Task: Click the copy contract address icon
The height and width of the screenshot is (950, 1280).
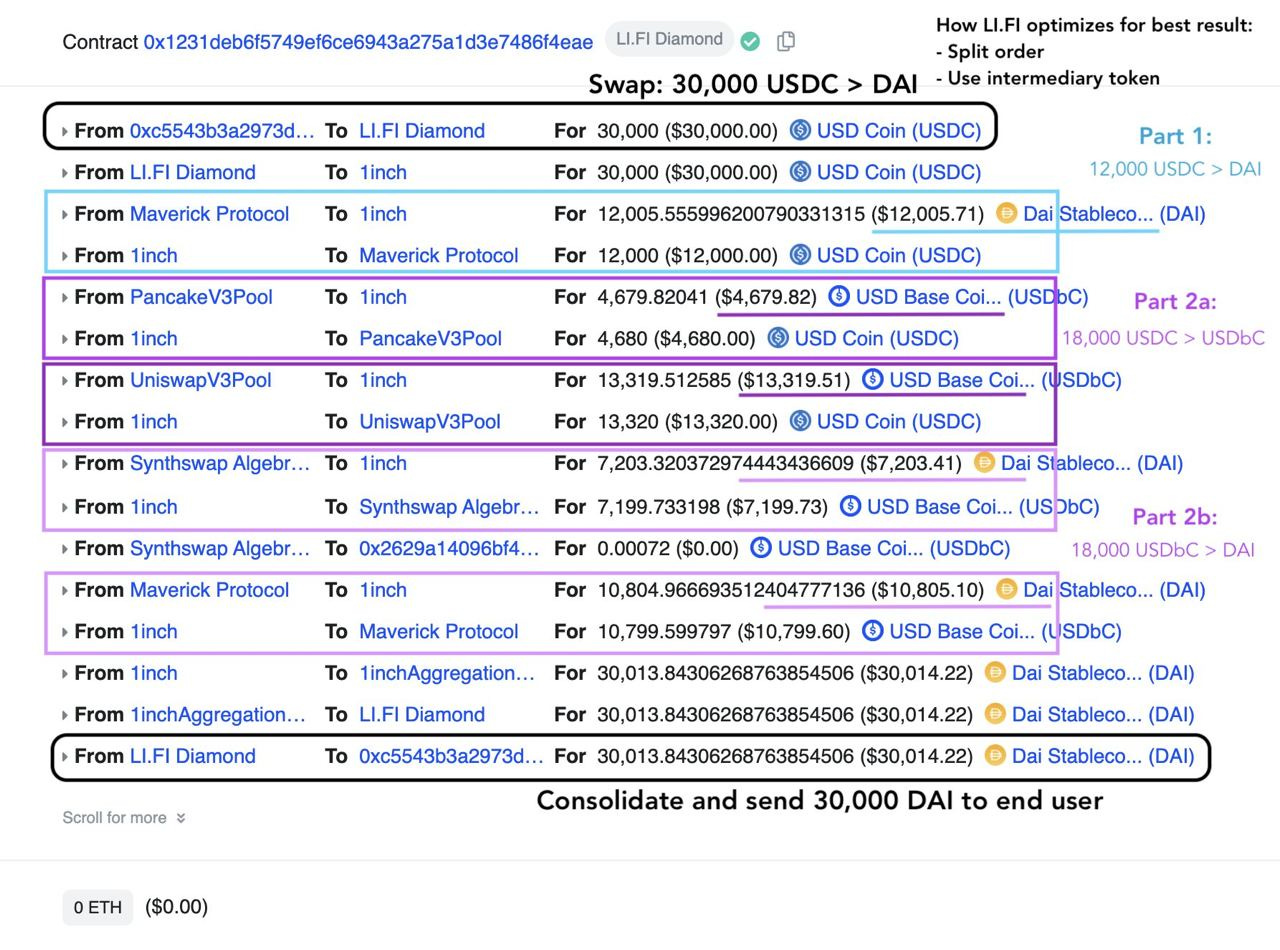Action: point(786,41)
